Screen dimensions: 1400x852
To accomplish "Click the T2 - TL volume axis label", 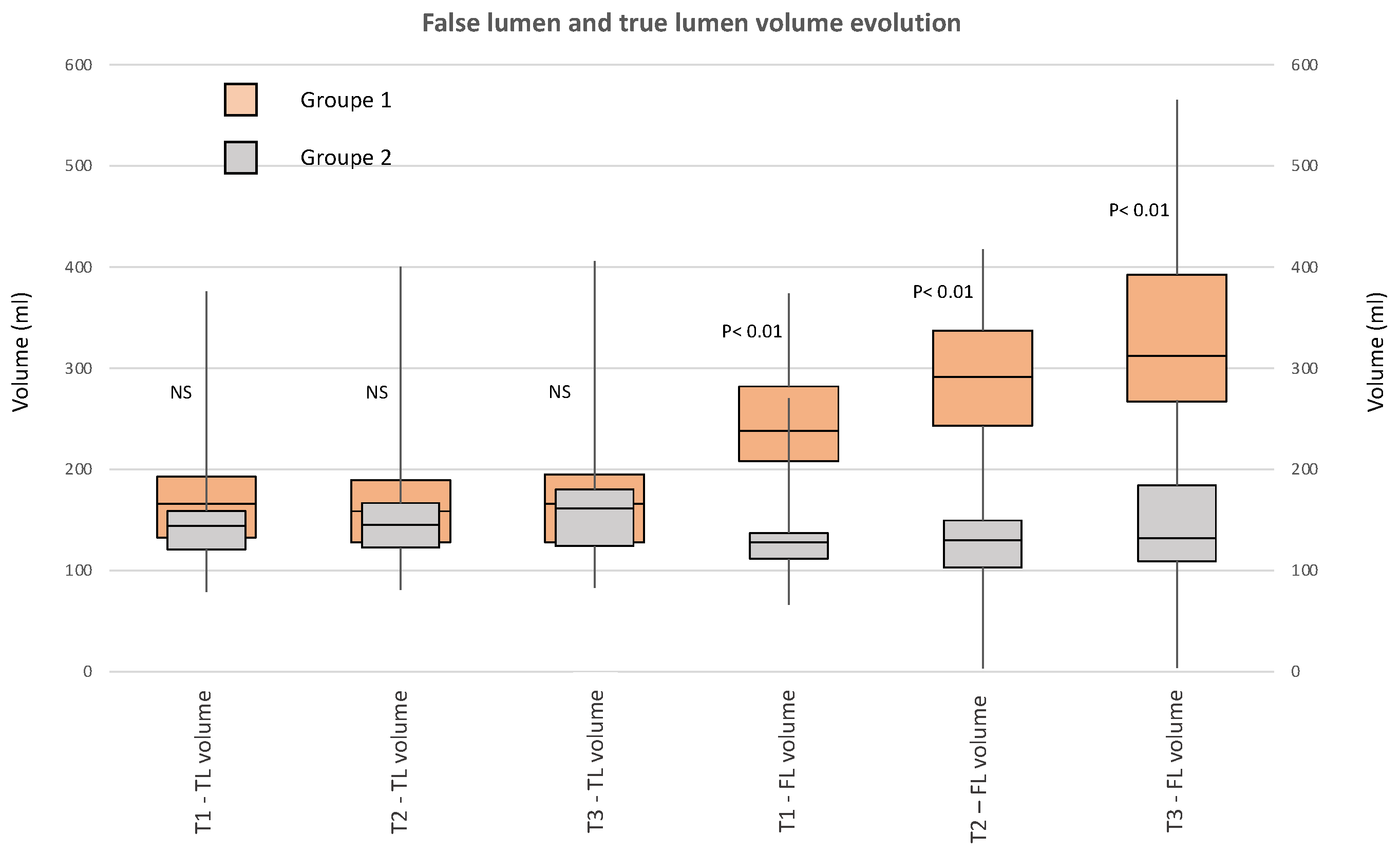I will [x=400, y=761].
